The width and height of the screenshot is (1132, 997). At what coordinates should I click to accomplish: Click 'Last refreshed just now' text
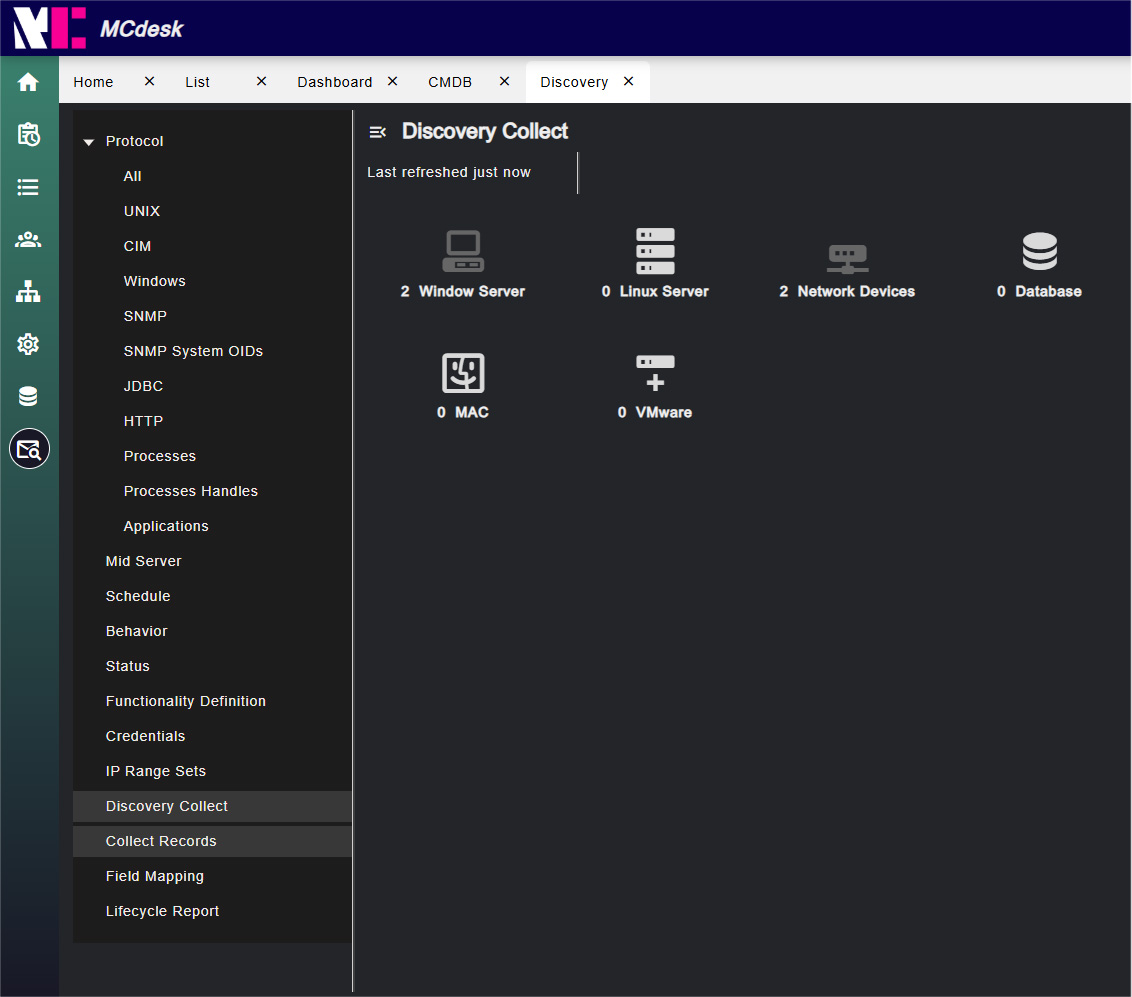tap(448, 173)
